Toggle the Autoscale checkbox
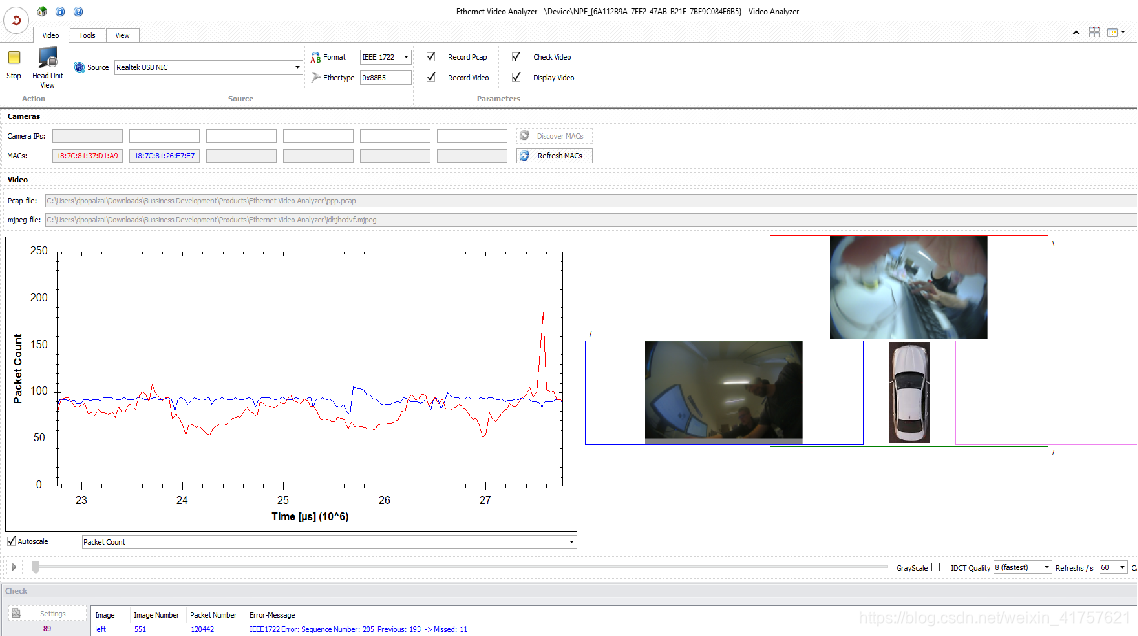This screenshot has height=636, width=1138. click(12, 542)
